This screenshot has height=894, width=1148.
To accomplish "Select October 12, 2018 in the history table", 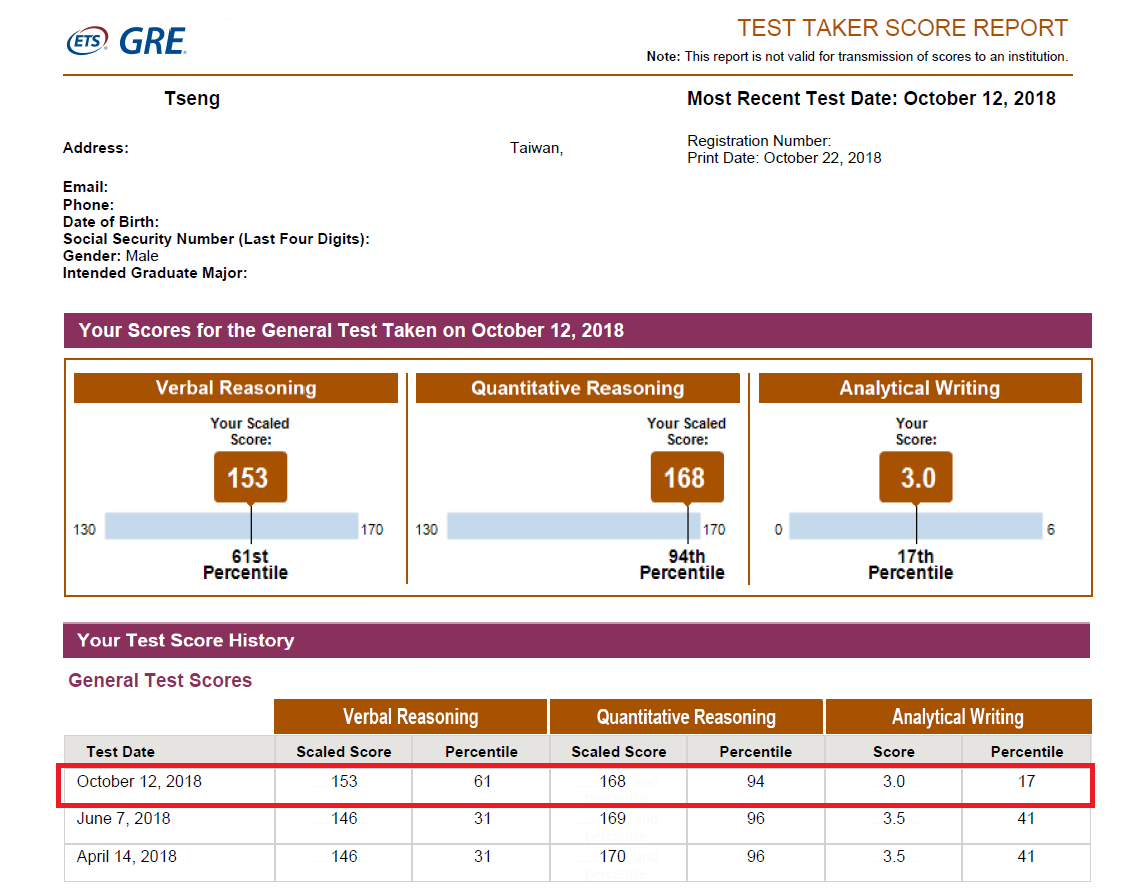I will 139,781.
